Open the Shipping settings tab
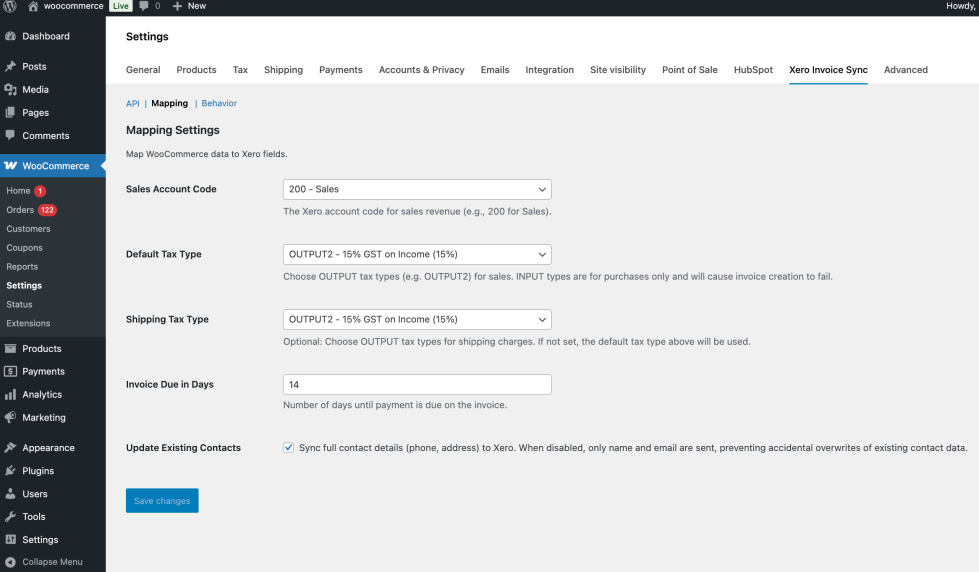Image resolution: width=979 pixels, height=572 pixels. [283, 70]
